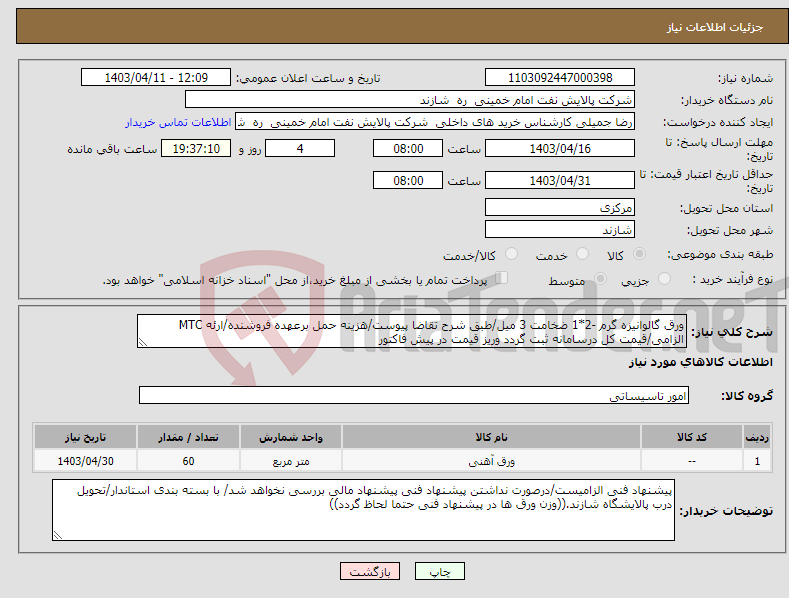This screenshot has height=598, width=789.
Task: Select the کالا radio button
Action: (640, 254)
